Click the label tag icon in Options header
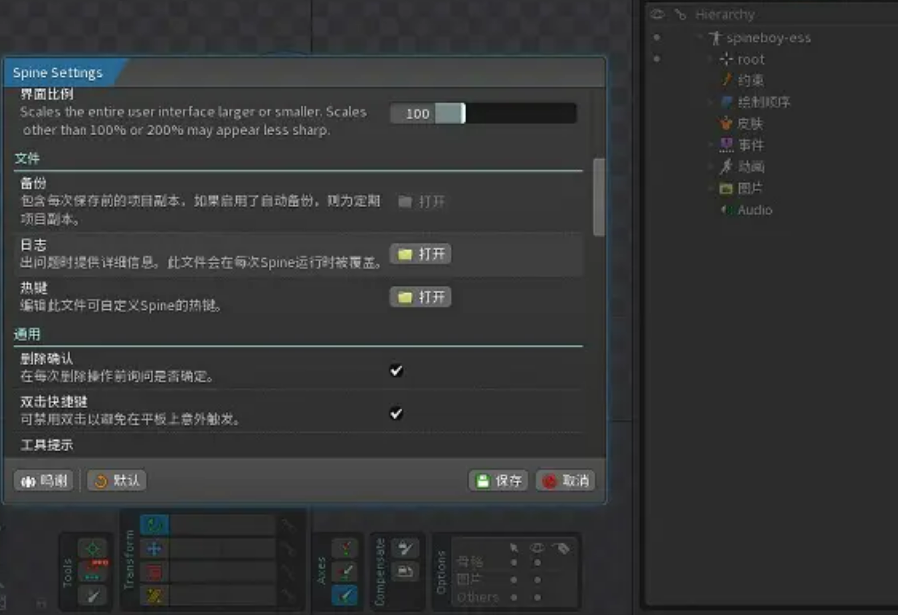The width and height of the screenshot is (898, 615). coord(562,548)
